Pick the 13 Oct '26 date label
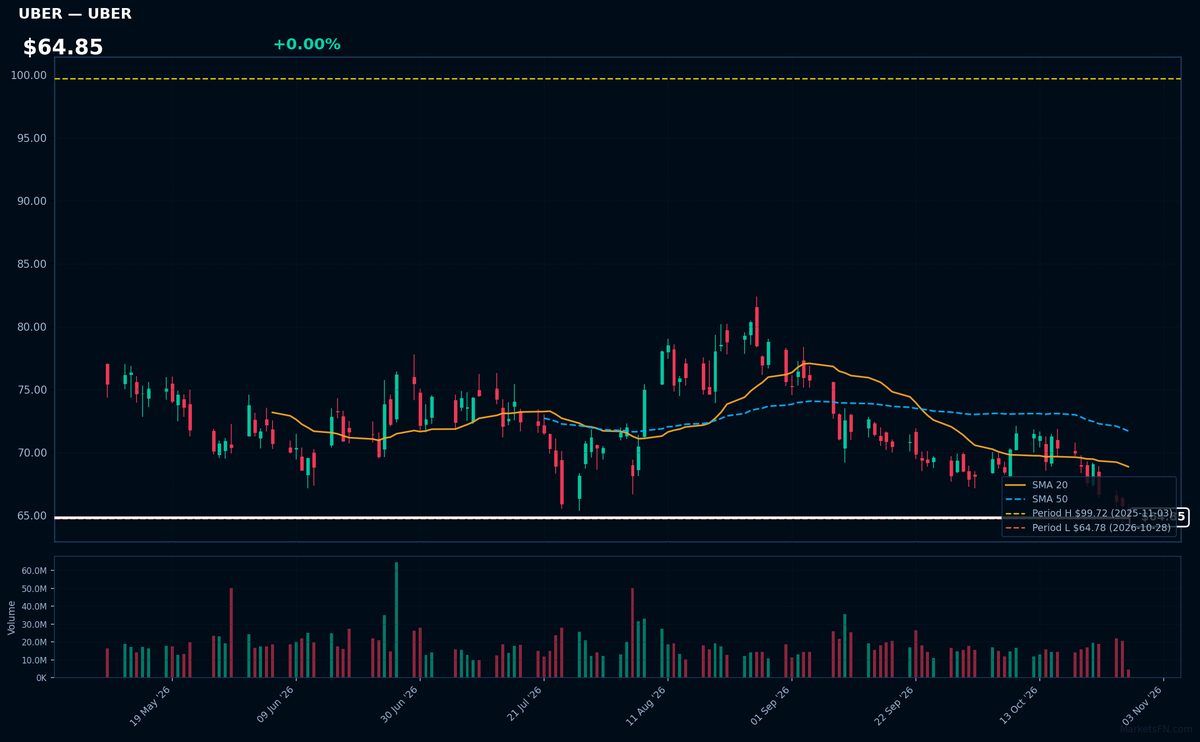Image resolution: width=1200 pixels, height=742 pixels. (x=1018, y=704)
